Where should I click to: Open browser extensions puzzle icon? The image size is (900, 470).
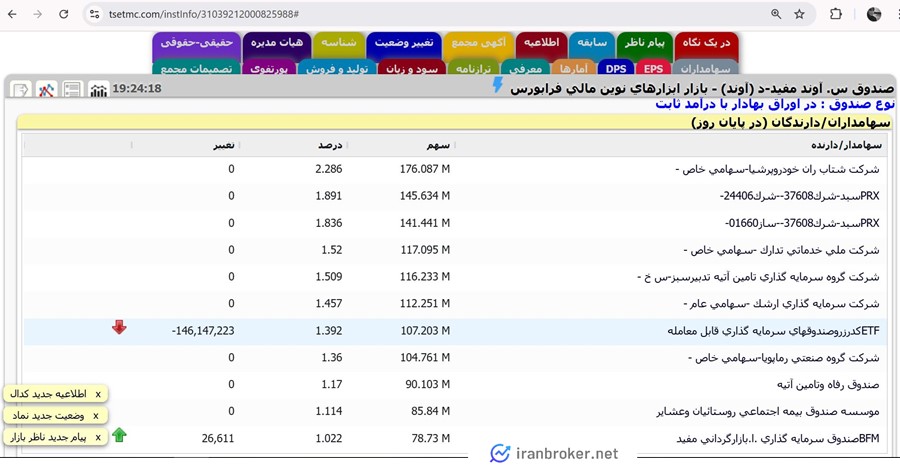pyautogui.click(x=836, y=14)
